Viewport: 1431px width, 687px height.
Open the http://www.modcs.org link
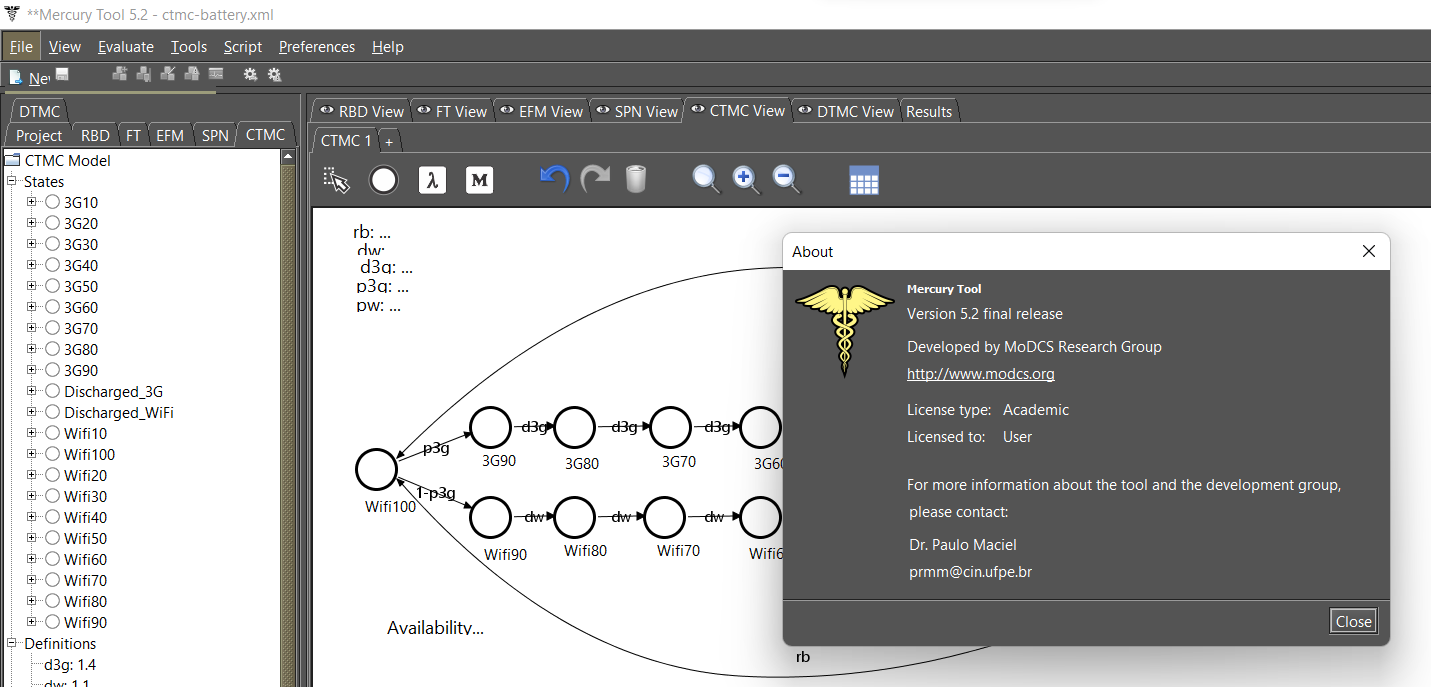tap(981, 374)
